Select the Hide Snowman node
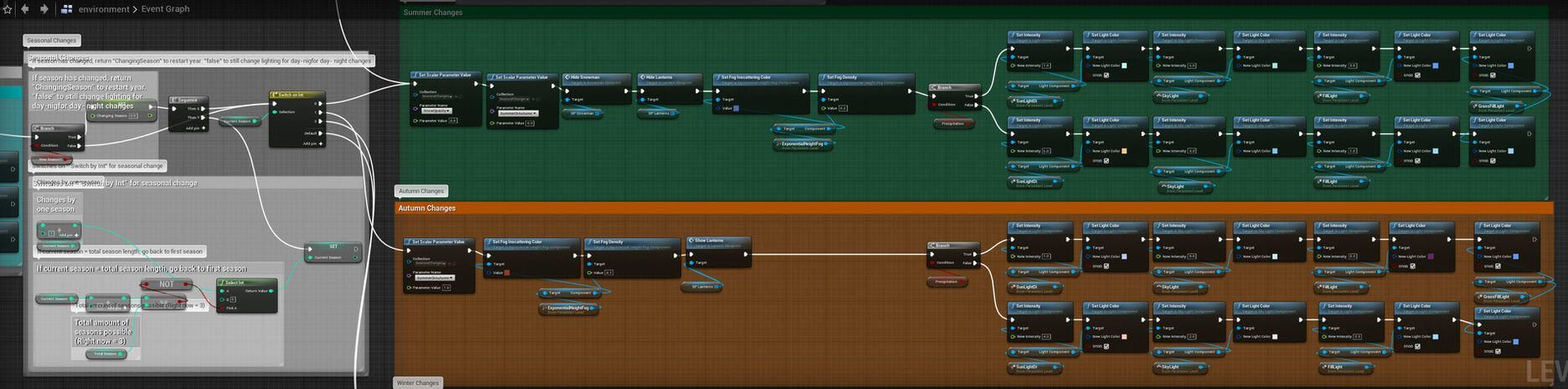1568x389 pixels. pos(596,88)
